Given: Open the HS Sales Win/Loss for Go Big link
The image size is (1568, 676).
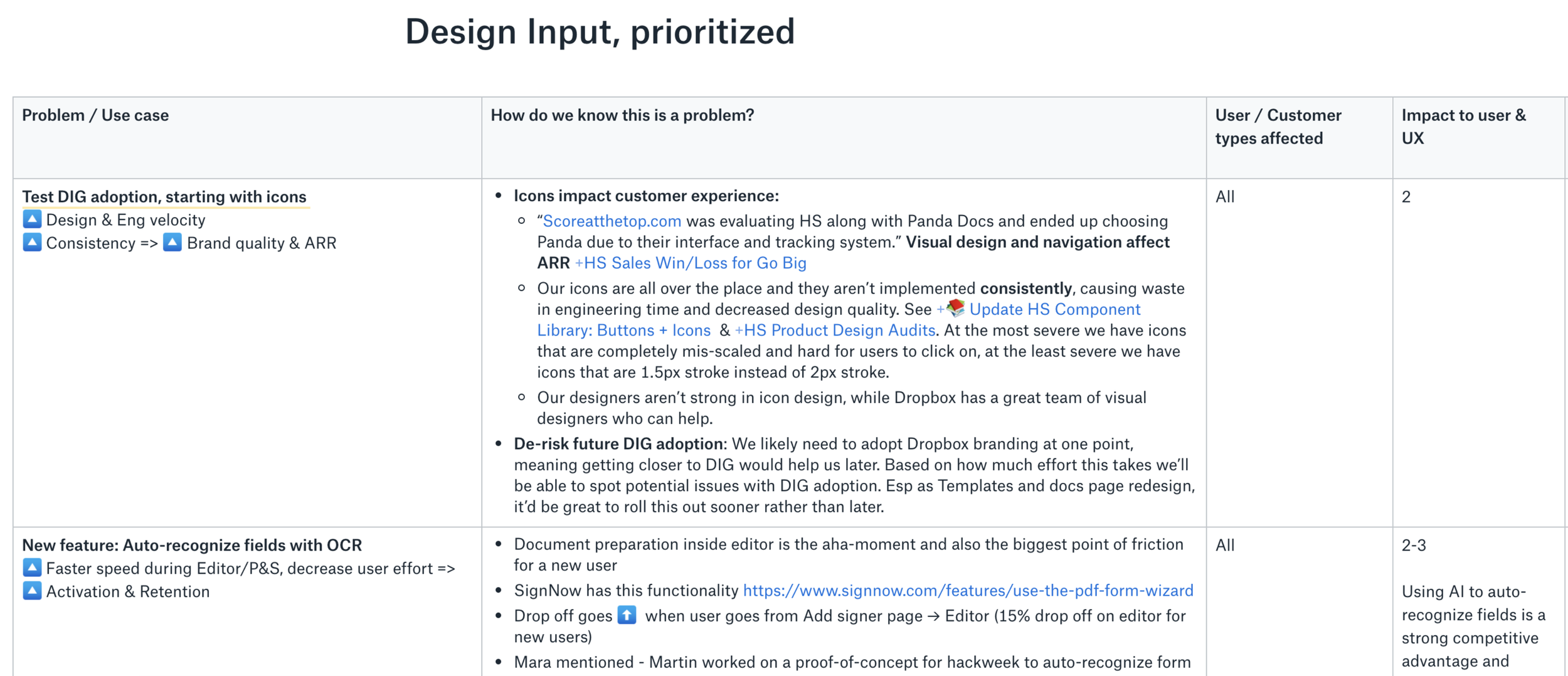Looking at the screenshot, I should [x=691, y=263].
